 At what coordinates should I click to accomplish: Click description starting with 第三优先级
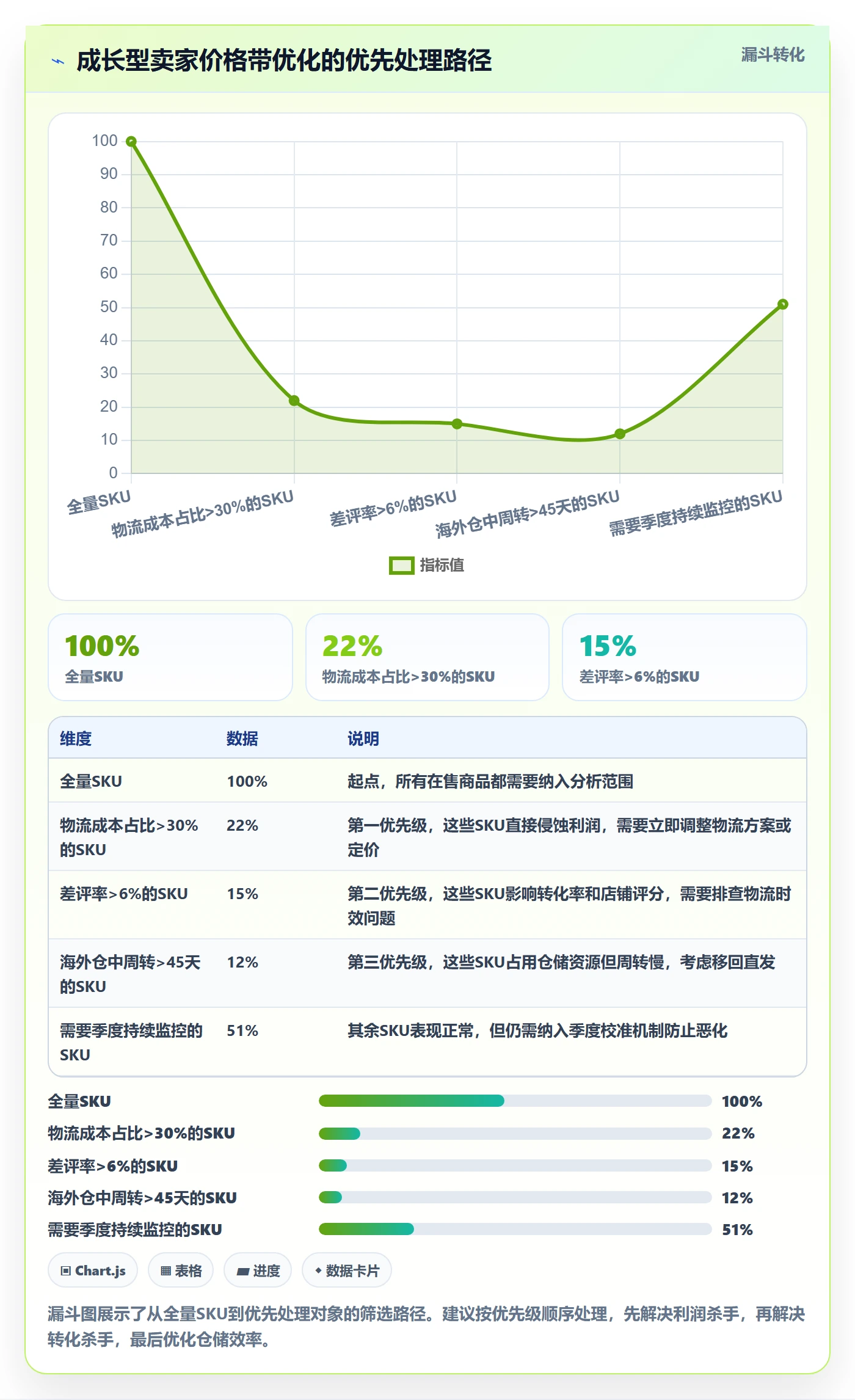(x=561, y=962)
